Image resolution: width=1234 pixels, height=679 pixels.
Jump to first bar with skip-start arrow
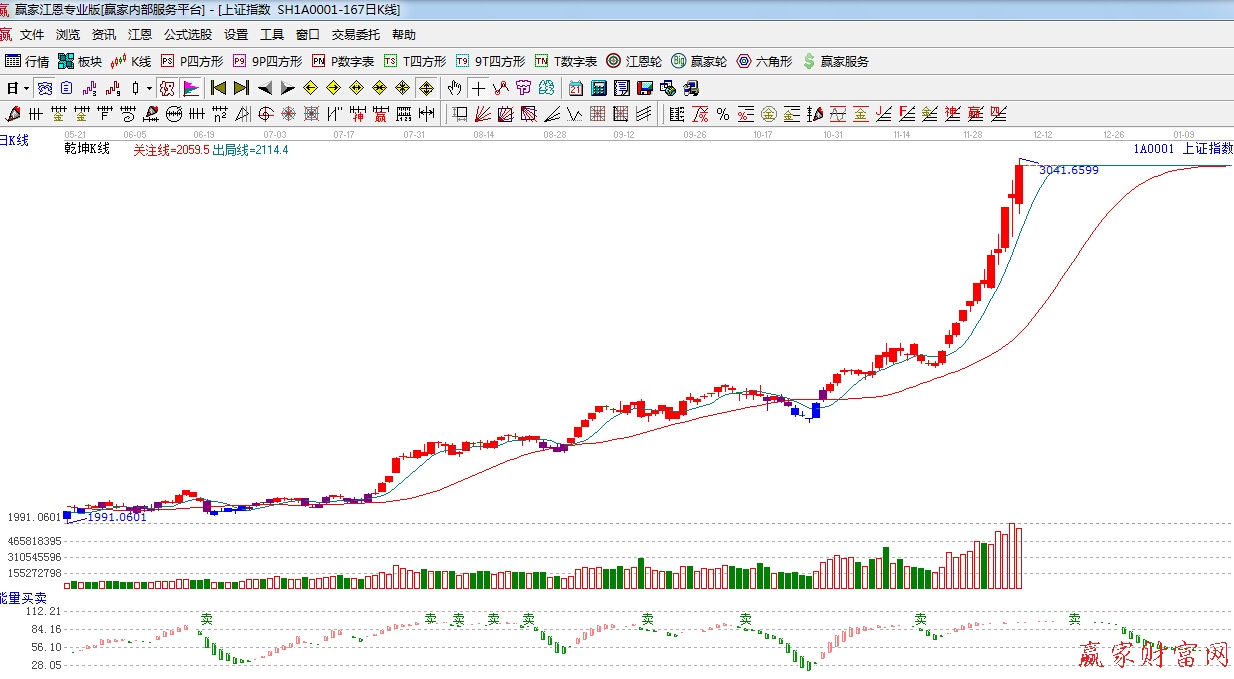tap(218, 88)
